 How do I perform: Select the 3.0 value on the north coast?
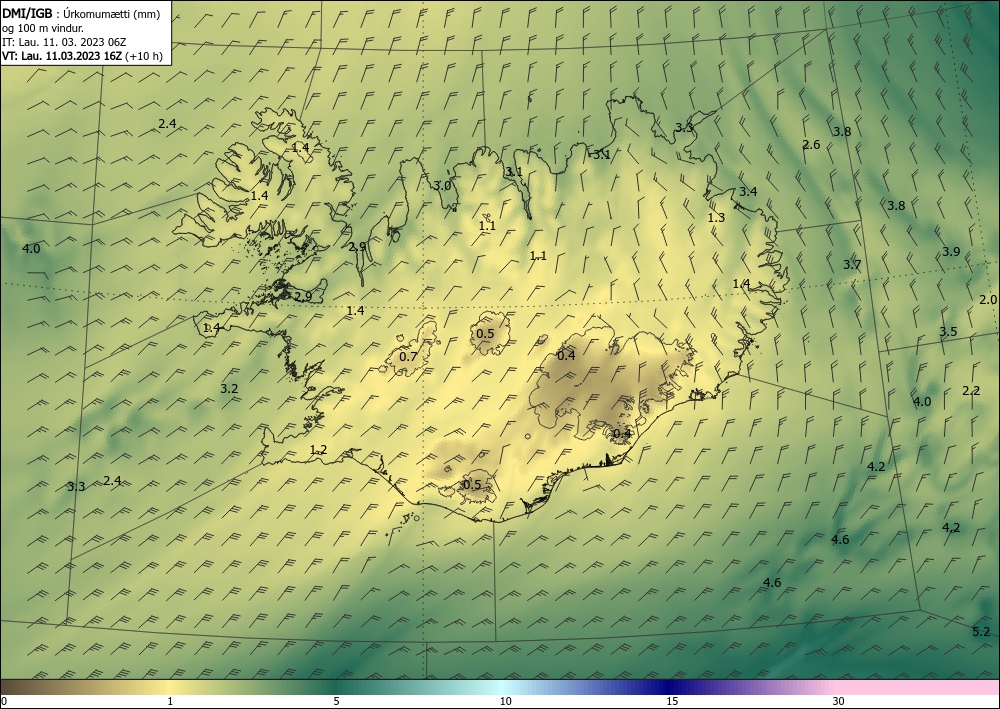(x=442, y=186)
